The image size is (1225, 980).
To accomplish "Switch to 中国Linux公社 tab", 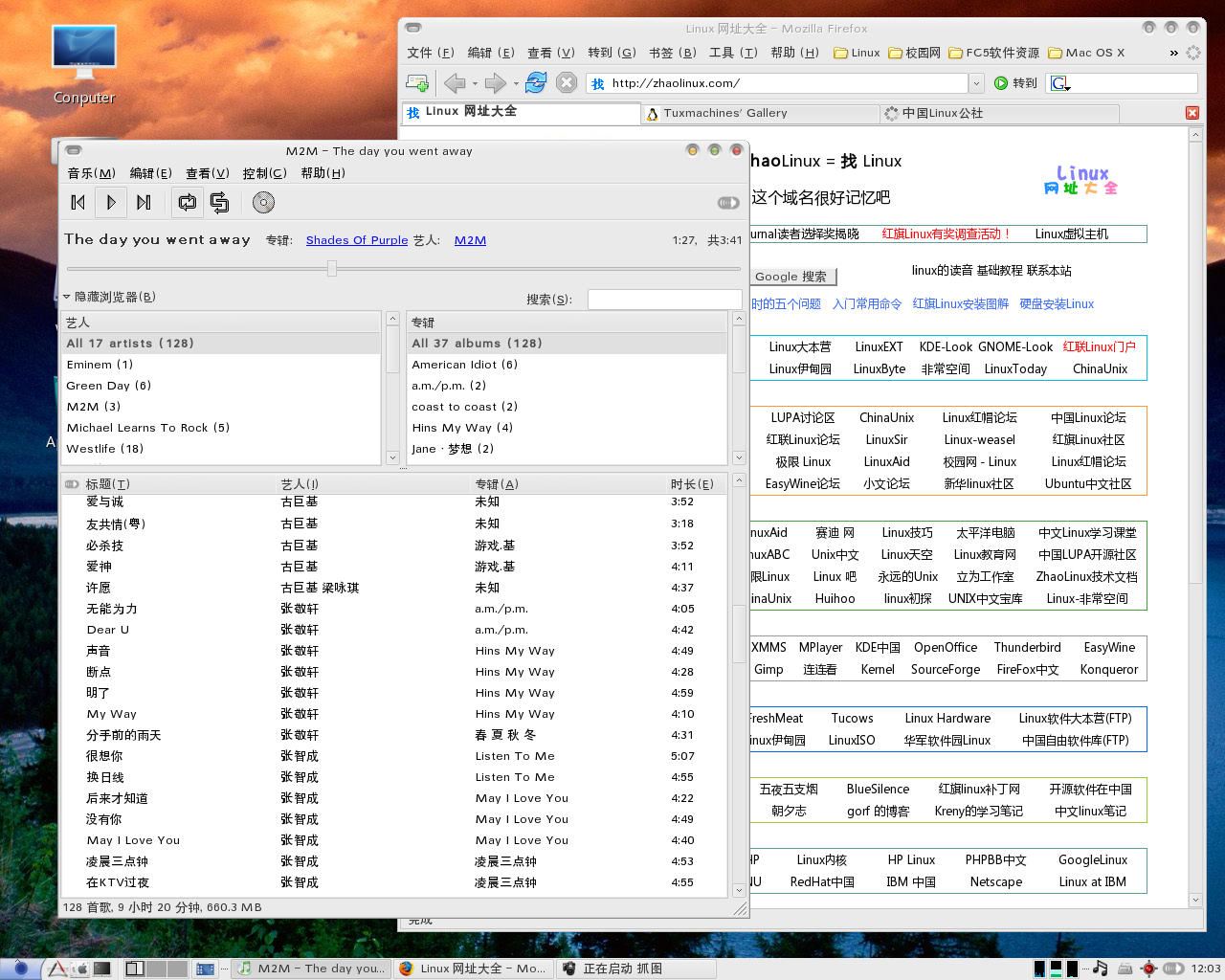I will [1000, 113].
